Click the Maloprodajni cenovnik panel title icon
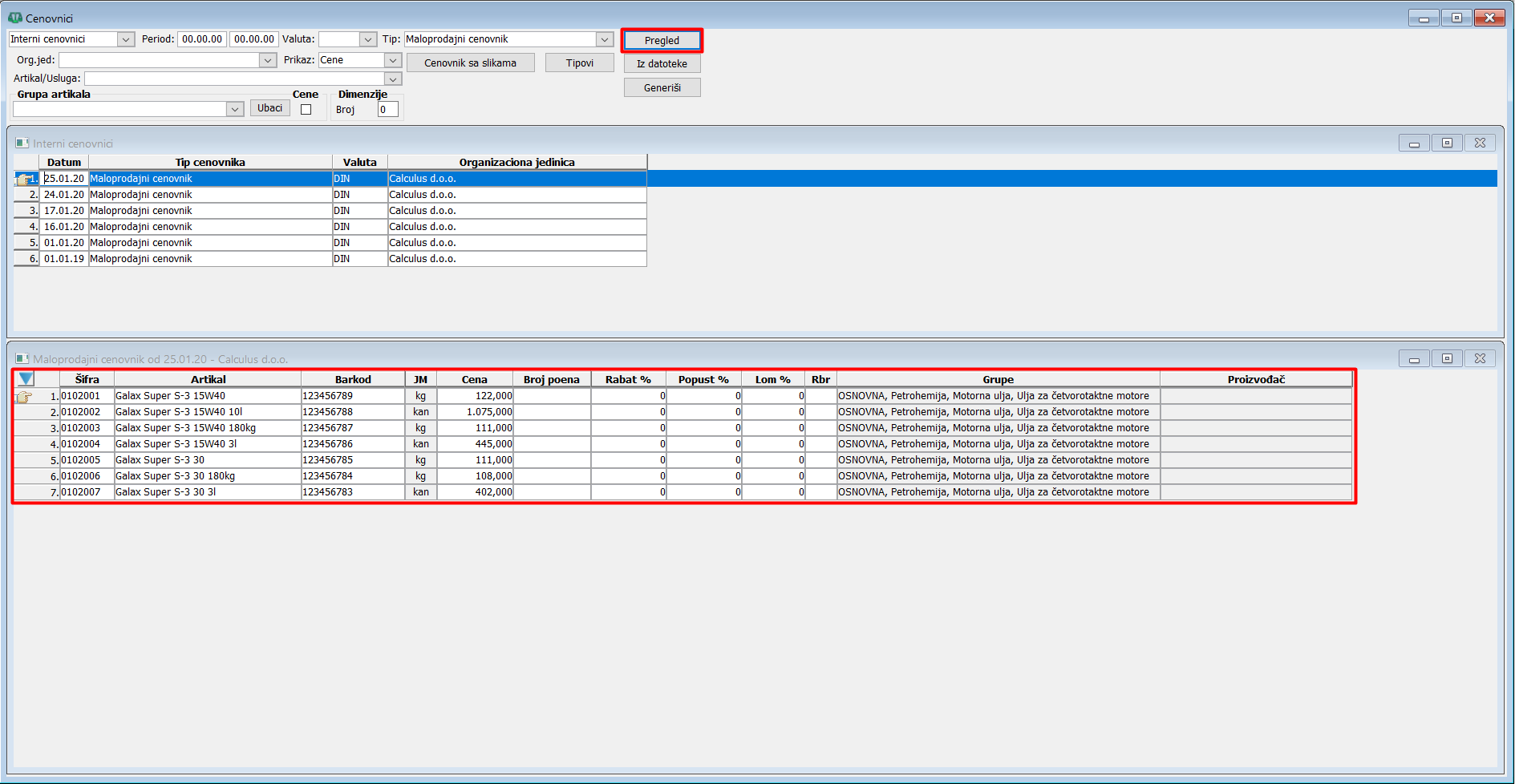This screenshot has width=1515, height=784. coord(22,359)
